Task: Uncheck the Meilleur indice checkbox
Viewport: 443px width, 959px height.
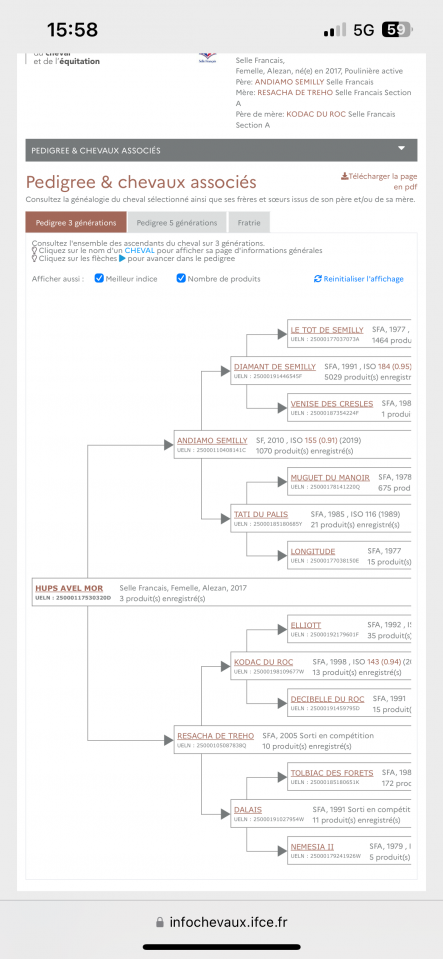Action: coord(99,278)
